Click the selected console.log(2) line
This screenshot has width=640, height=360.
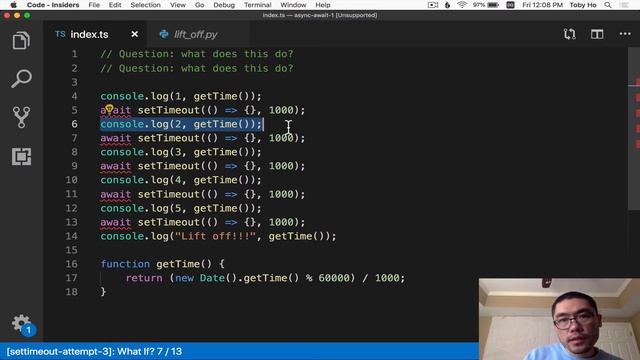pyautogui.click(x=181, y=124)
